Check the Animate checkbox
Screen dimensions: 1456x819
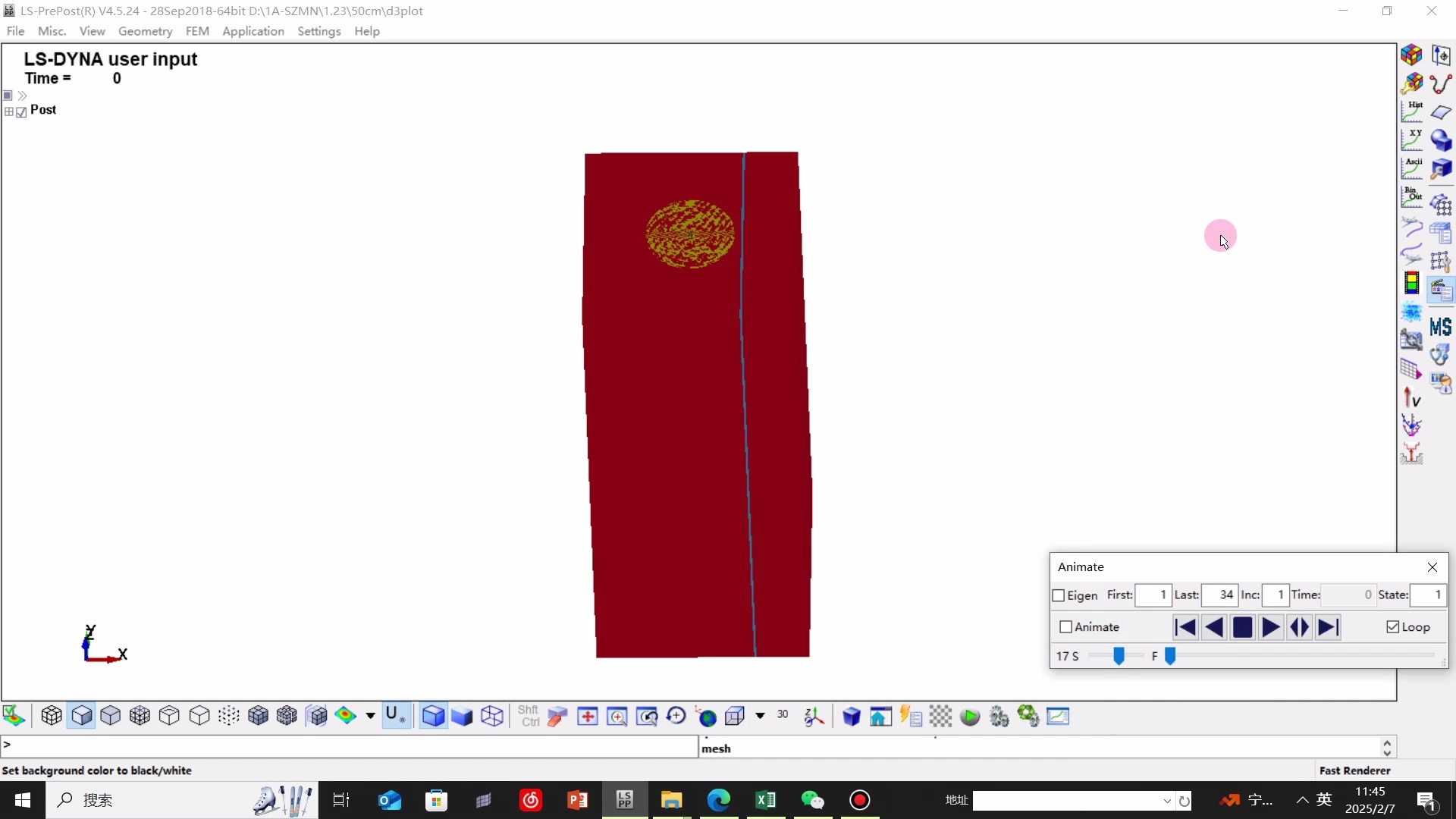1065,627
